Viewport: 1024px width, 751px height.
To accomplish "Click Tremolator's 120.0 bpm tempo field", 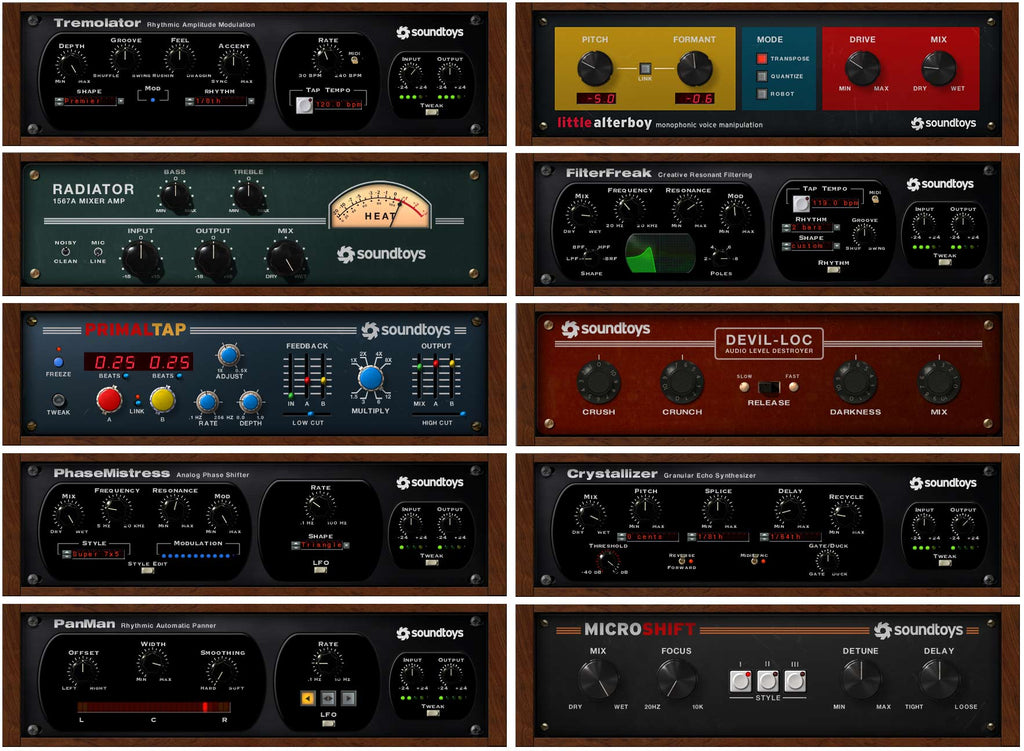I will (339, 104).
